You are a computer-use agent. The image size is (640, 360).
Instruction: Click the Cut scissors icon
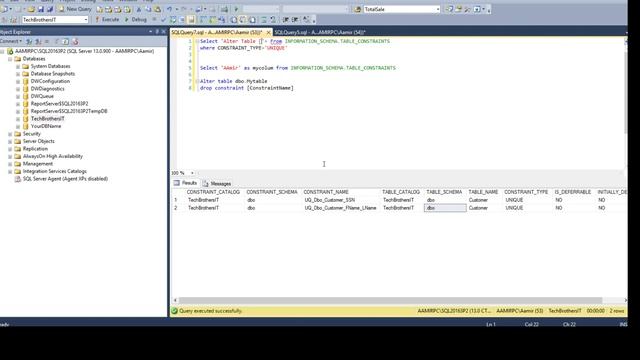(139, 9)
